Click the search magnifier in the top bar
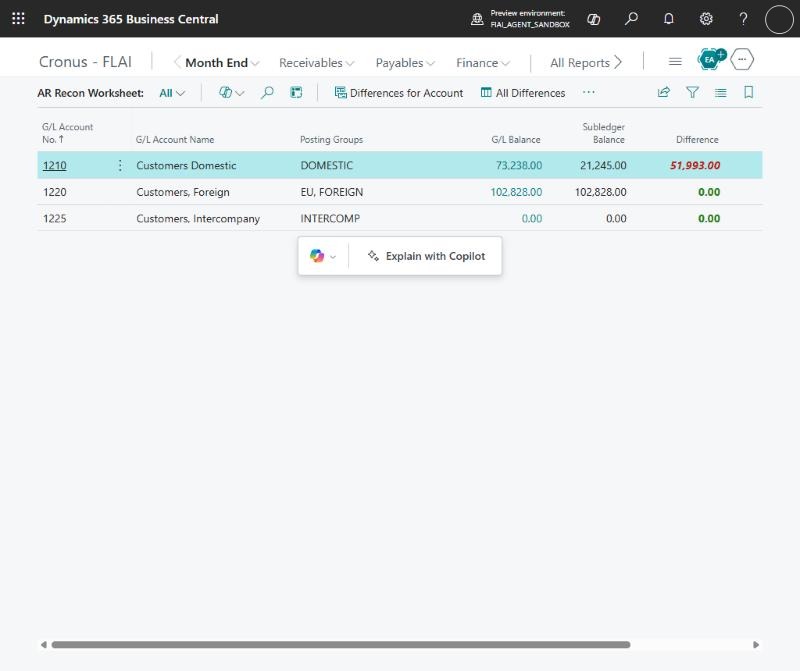The width and height of the screenshot is (800, 671). tap(631, 19)
